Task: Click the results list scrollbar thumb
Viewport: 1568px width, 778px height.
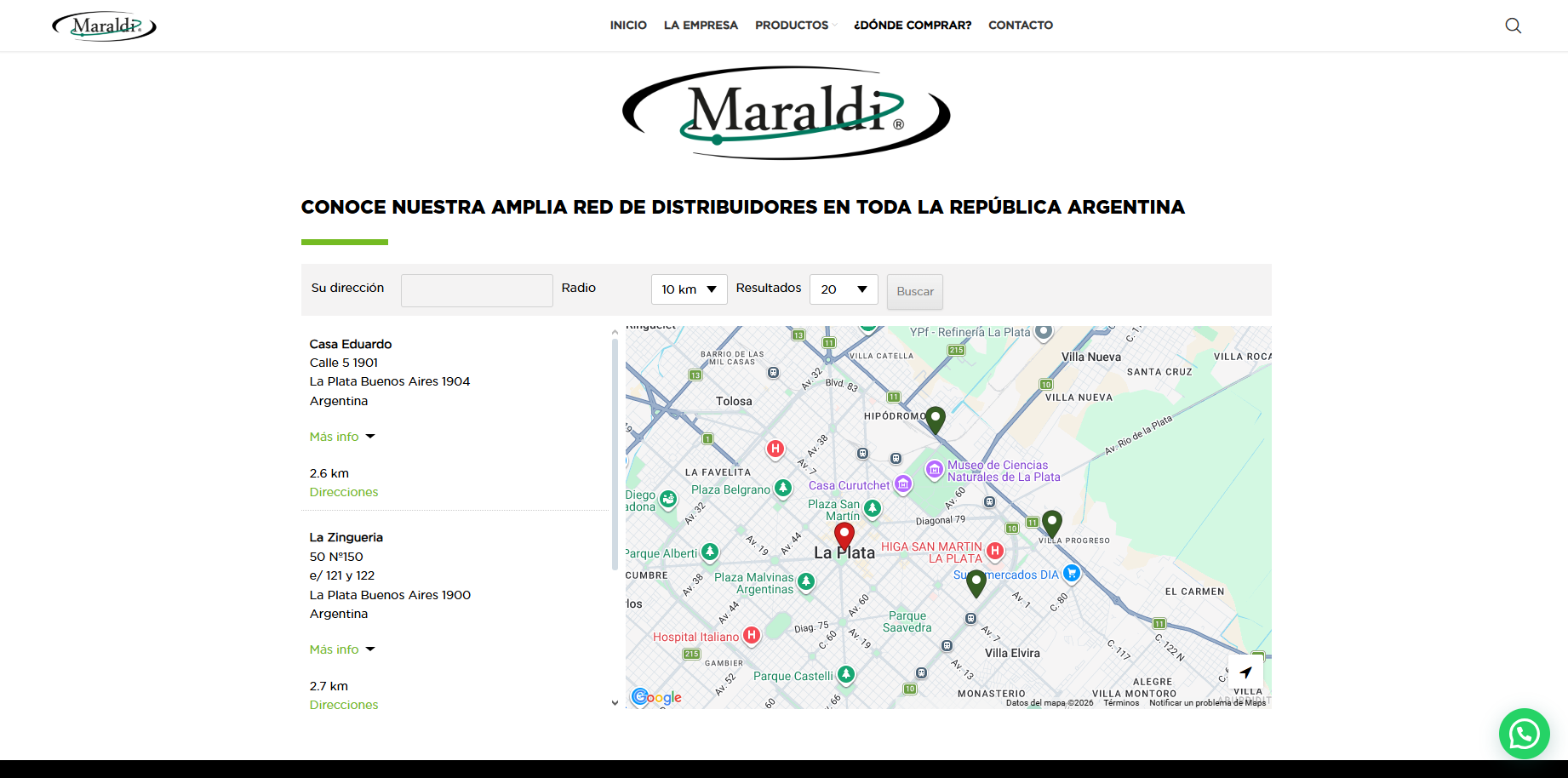Action: tap(615, 455)
